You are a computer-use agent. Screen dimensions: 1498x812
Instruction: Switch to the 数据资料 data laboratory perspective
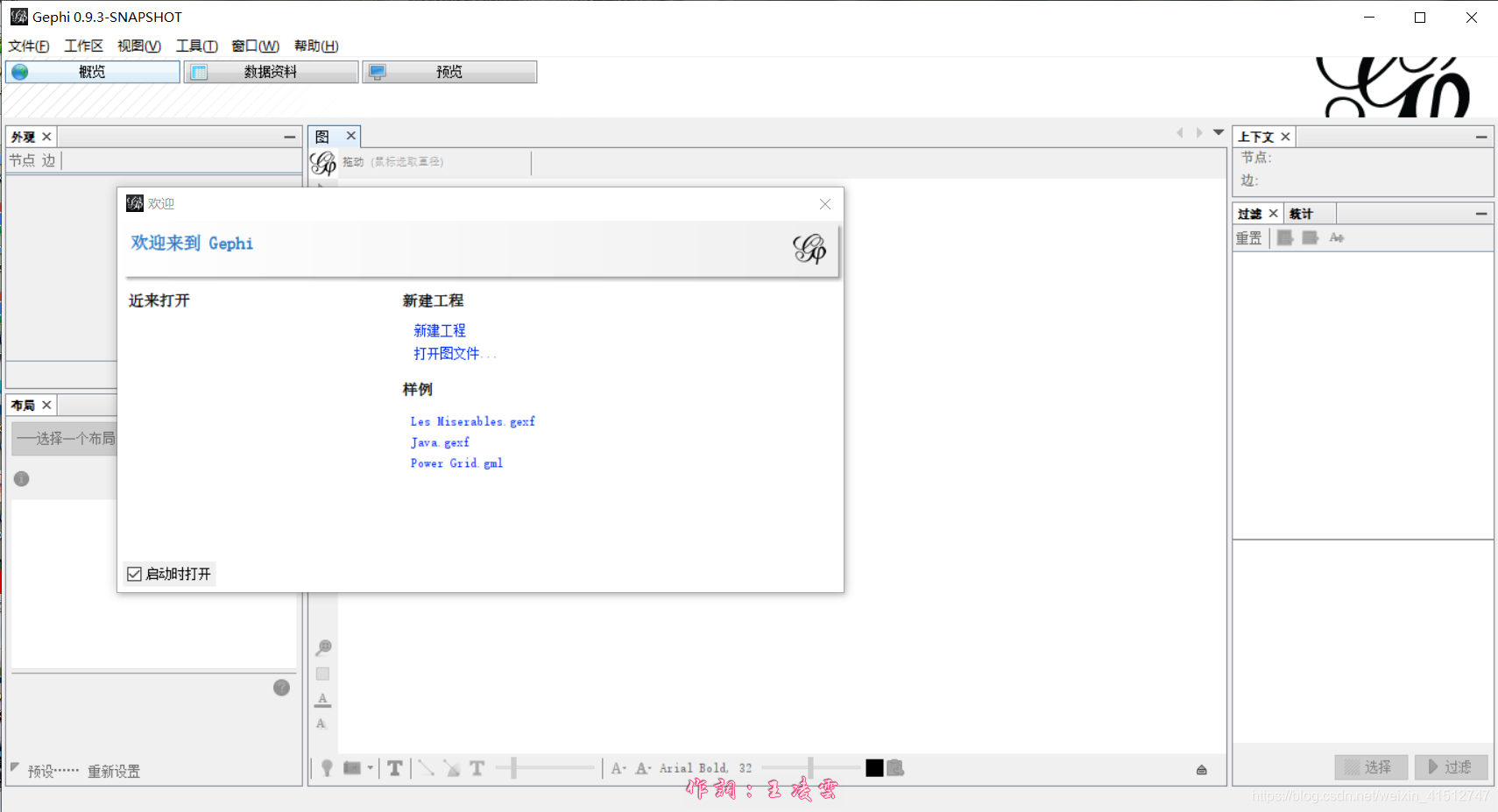click(x=272, y=72)
